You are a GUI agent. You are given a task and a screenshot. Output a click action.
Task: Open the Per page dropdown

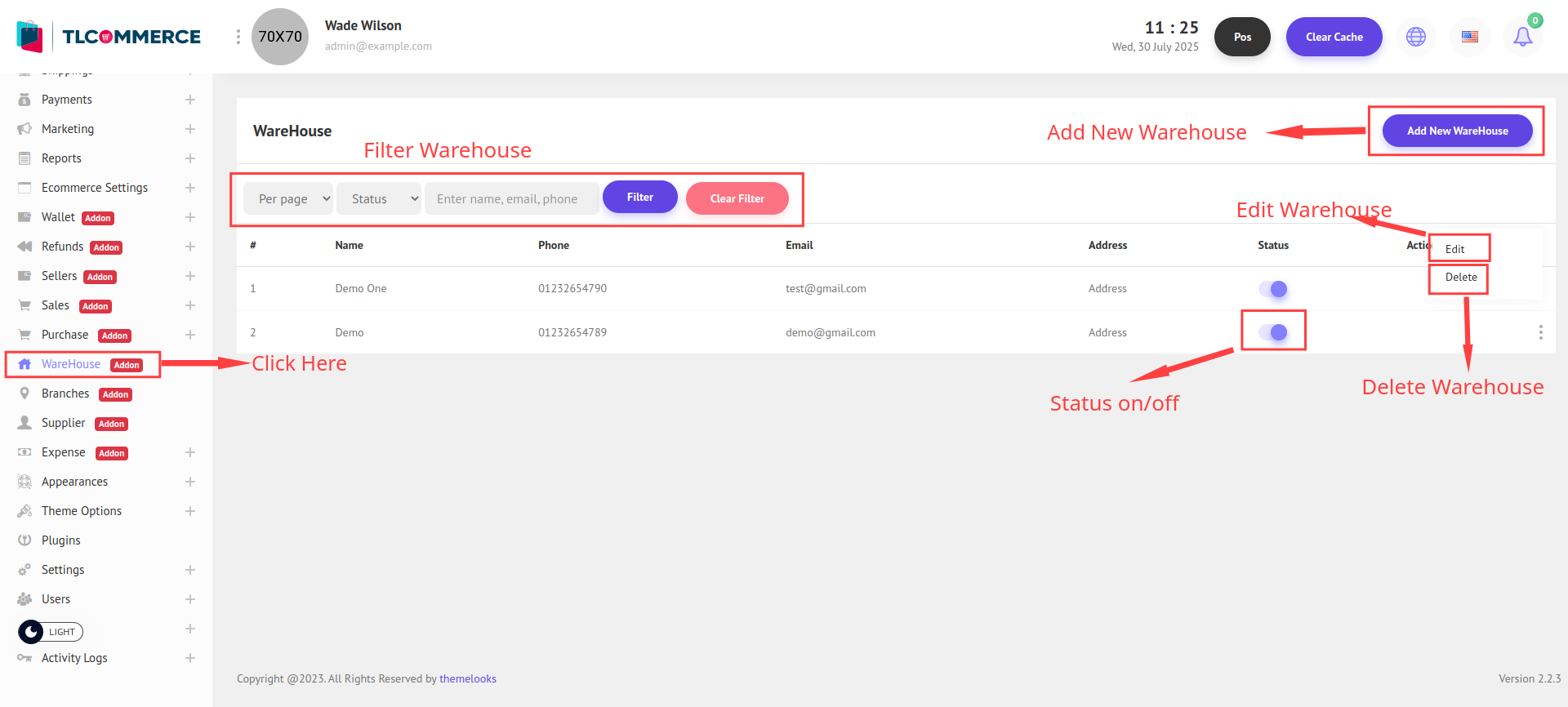pyautogui.click(x=288, y=198)
